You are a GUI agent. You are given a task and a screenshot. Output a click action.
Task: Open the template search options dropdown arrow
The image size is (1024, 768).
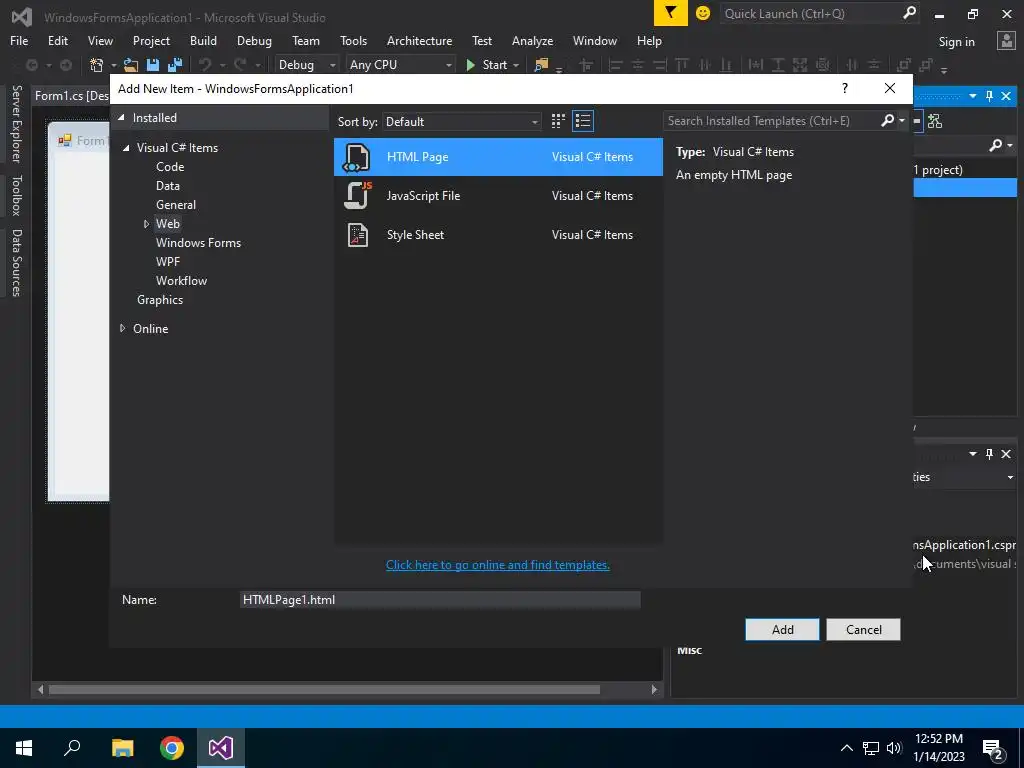902,121
